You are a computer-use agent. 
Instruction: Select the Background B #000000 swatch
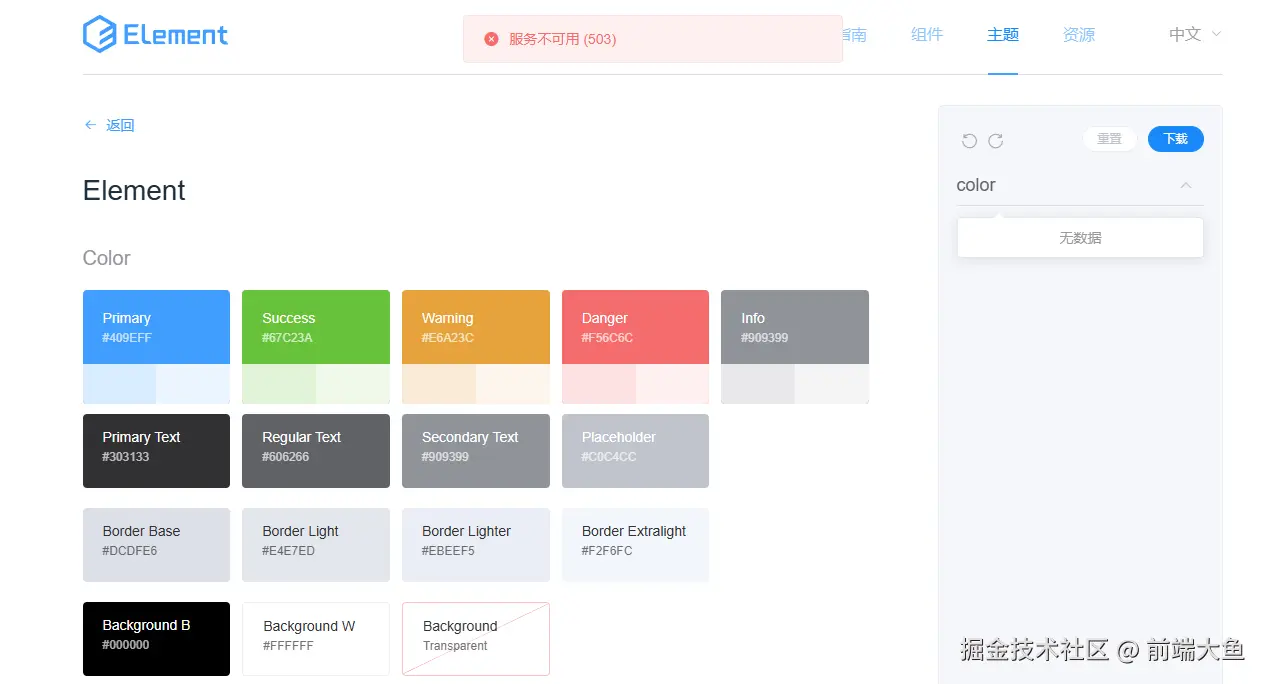coord(156,639)
